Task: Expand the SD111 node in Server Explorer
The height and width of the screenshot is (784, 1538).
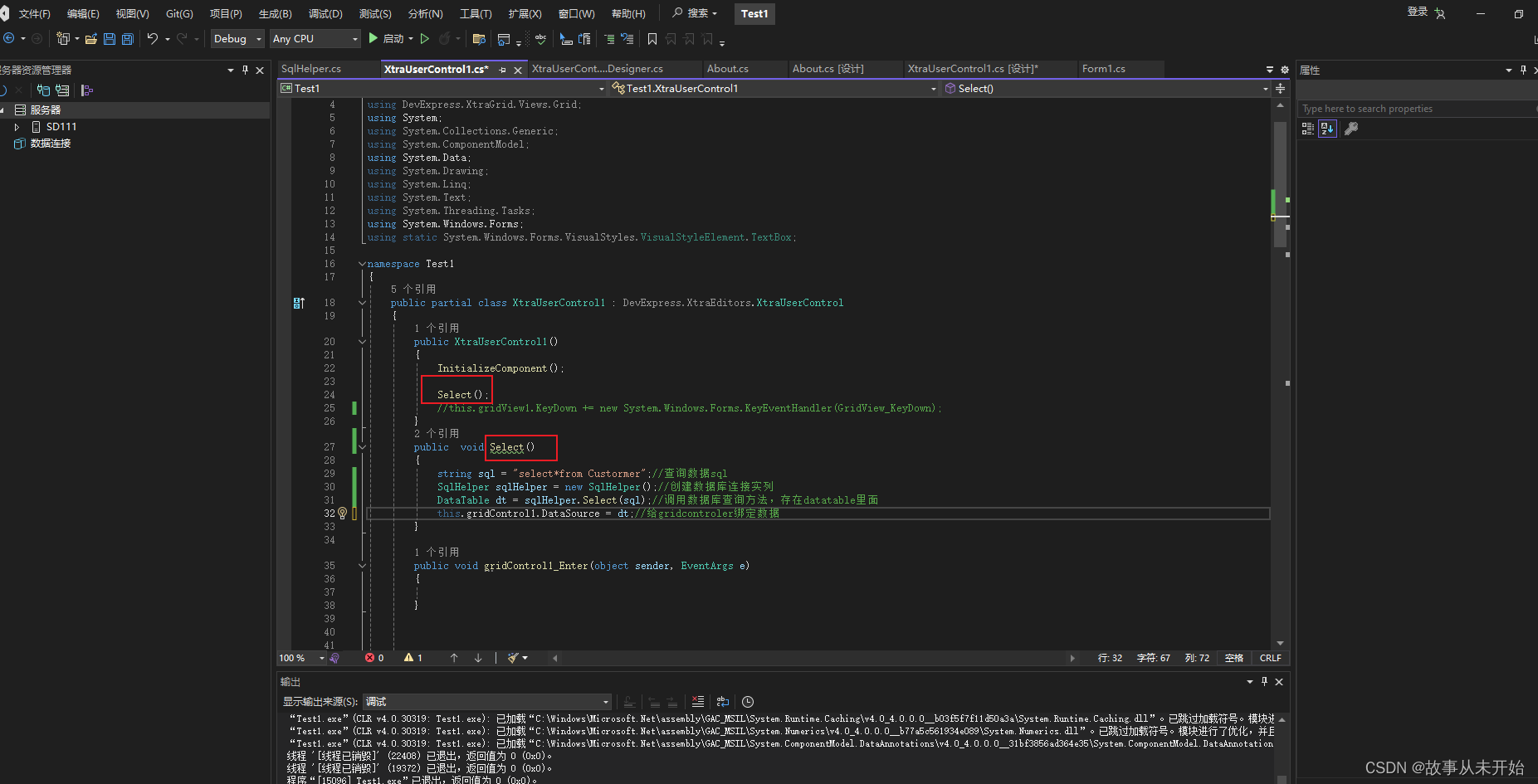Action: (17, 126)
